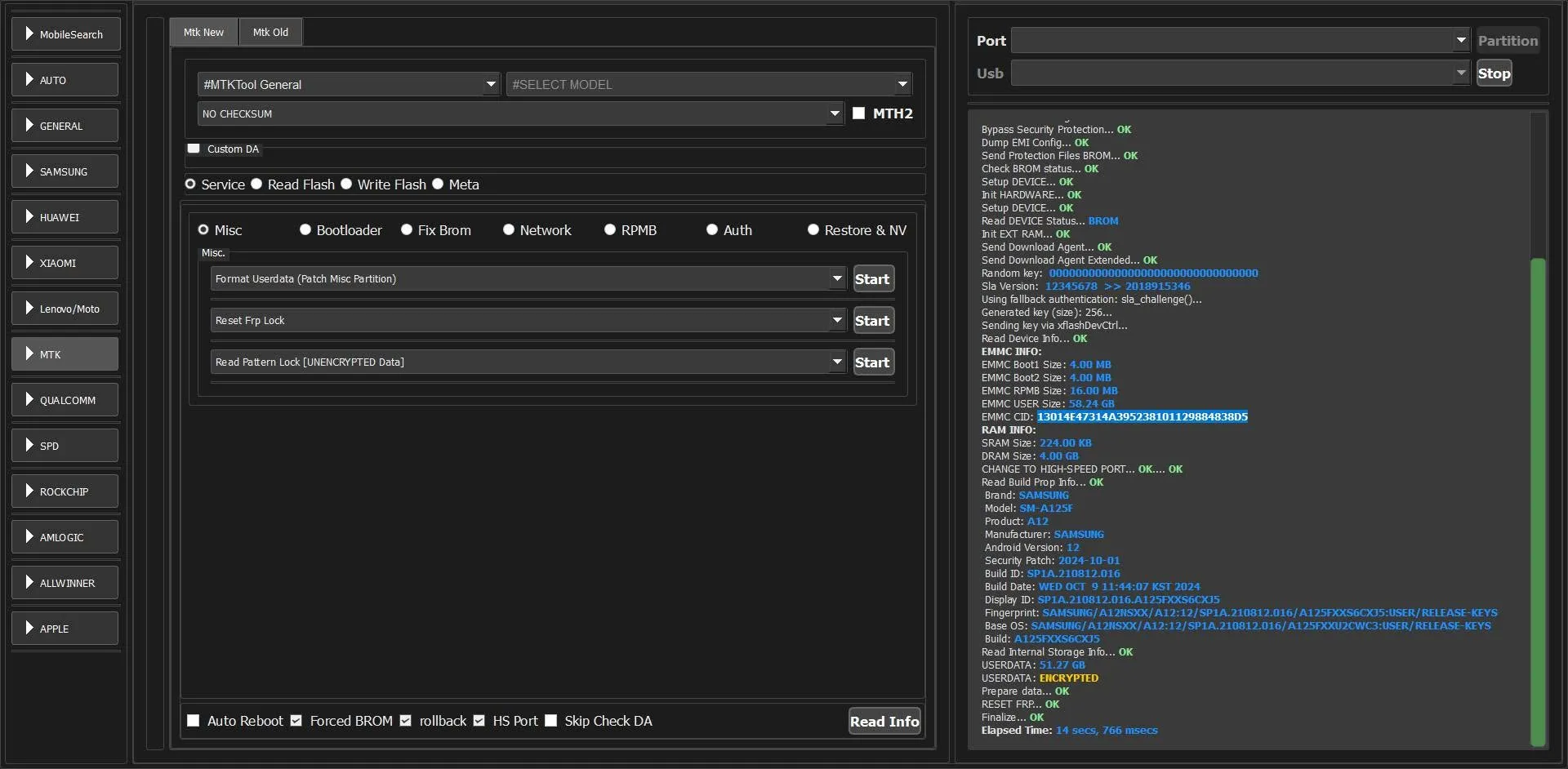Select the MTK sidebar section
The height and width of the screenshot is (769, 1568).
click(66, 354)
